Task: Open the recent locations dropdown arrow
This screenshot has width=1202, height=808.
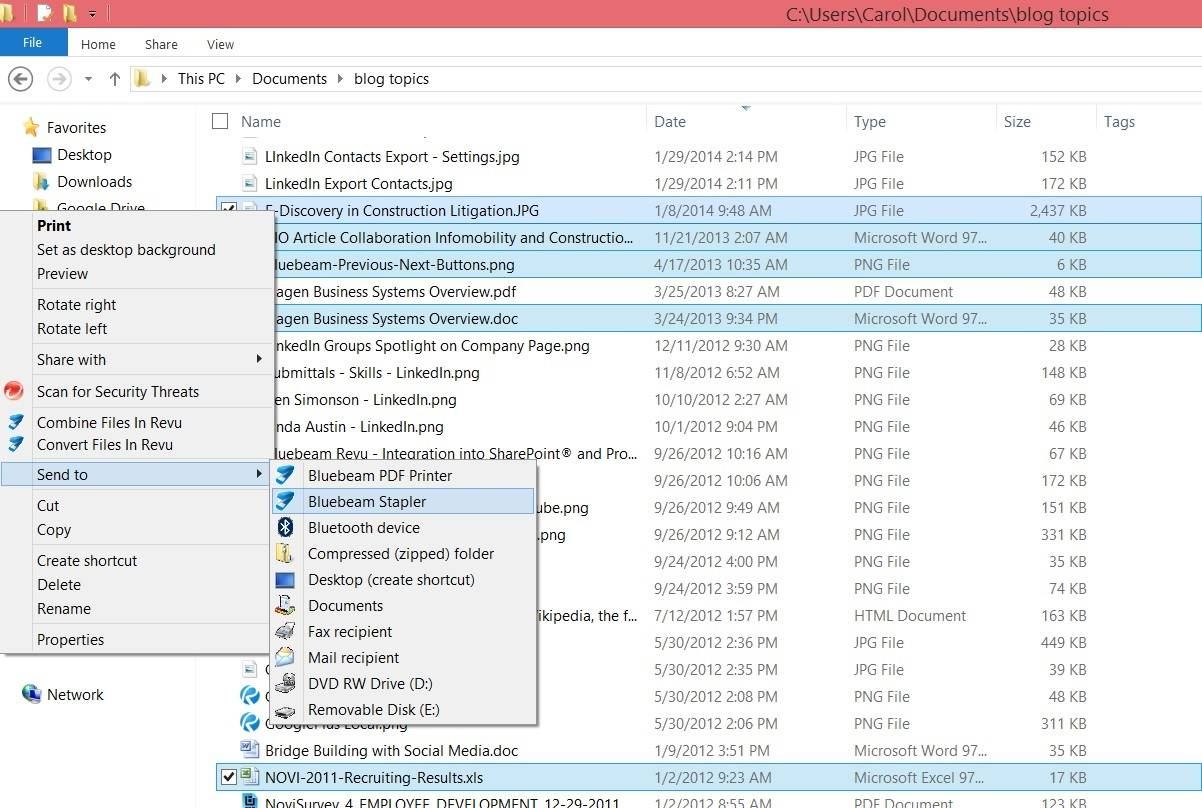Action: tap(87, 78)
